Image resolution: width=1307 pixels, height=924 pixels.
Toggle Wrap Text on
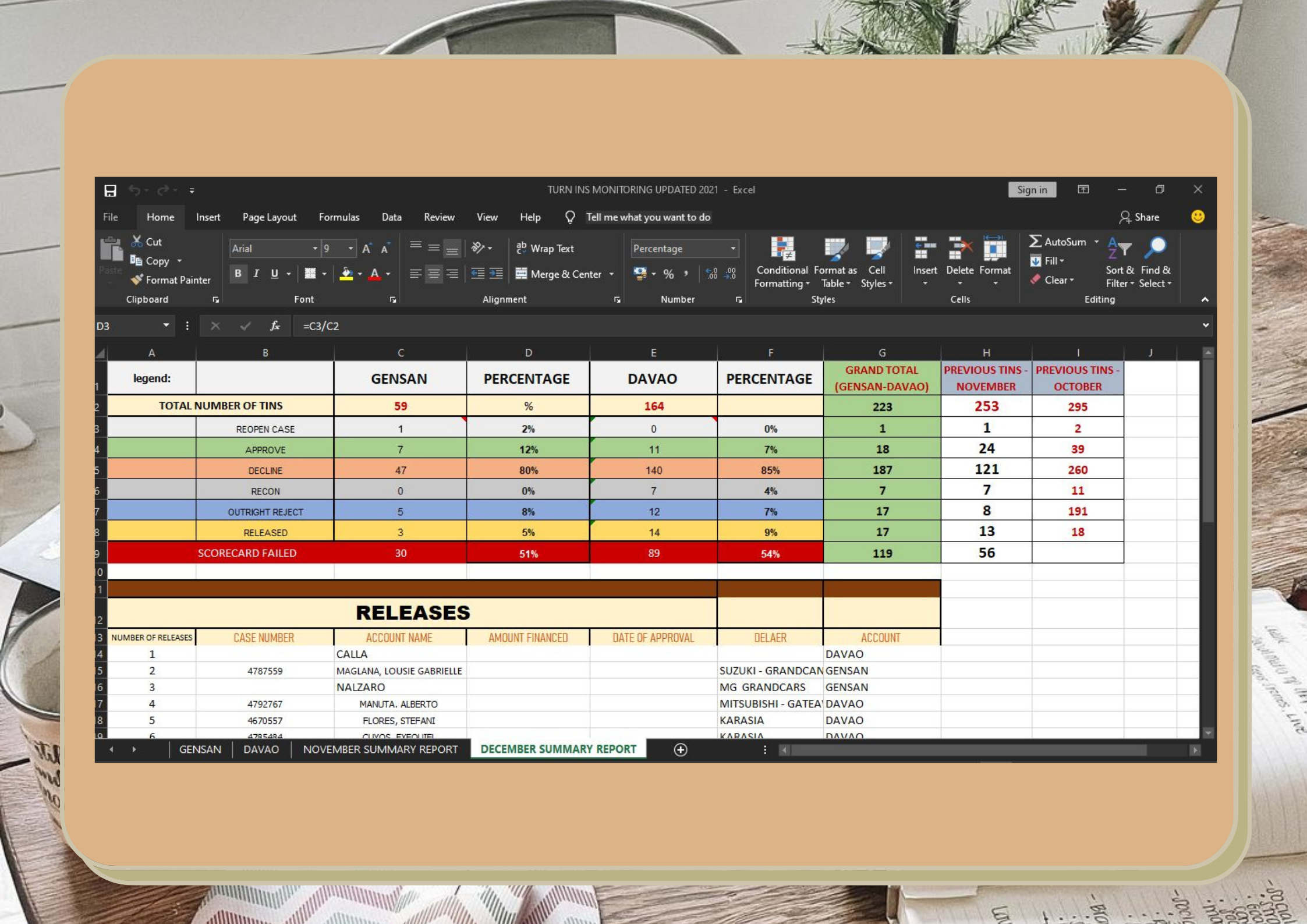click(x=545, y=249)
